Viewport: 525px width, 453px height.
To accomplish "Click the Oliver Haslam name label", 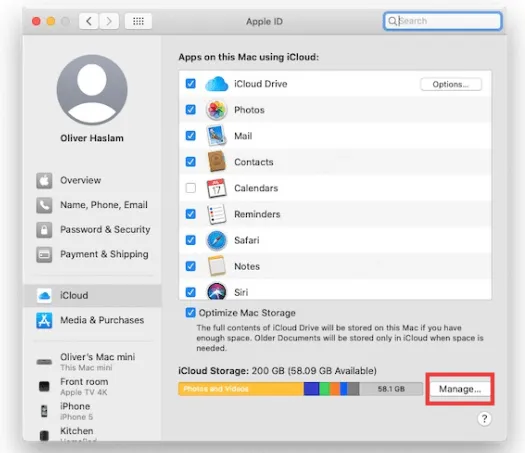I will (92, 138).
